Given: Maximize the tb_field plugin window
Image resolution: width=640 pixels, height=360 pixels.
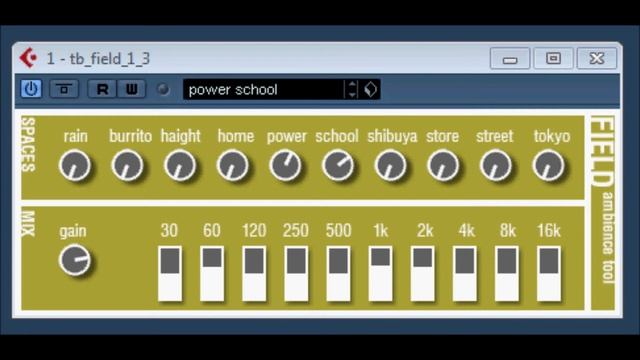Looking at the screenshot, I should 553,58.
